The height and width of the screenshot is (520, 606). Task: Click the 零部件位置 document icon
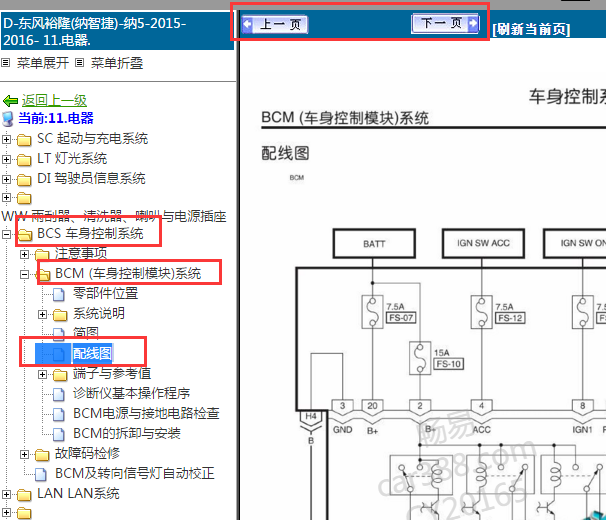[59, 294]
